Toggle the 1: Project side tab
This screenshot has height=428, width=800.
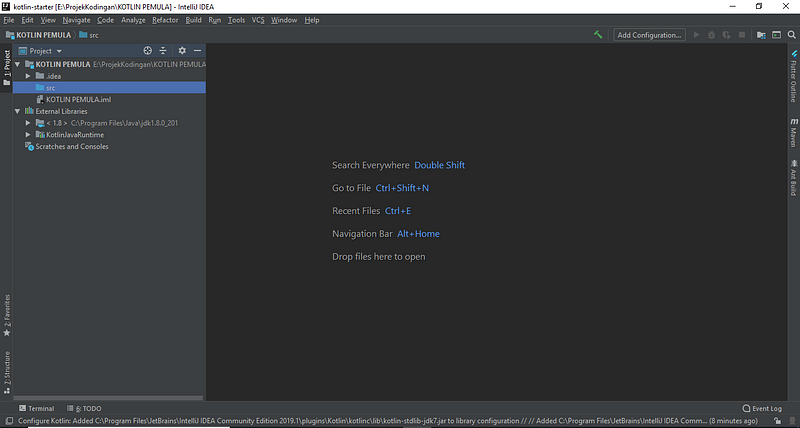pos(7,68)
